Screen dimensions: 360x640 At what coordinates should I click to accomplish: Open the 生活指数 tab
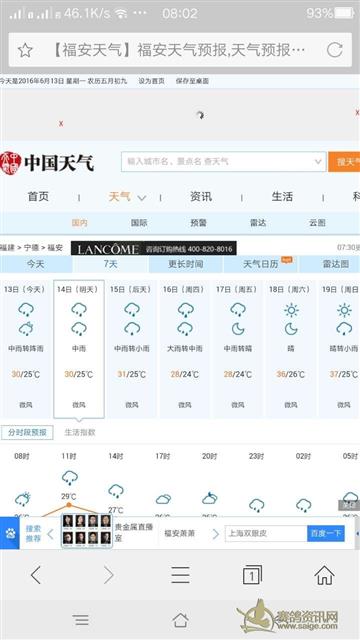(x=80, y=433)
